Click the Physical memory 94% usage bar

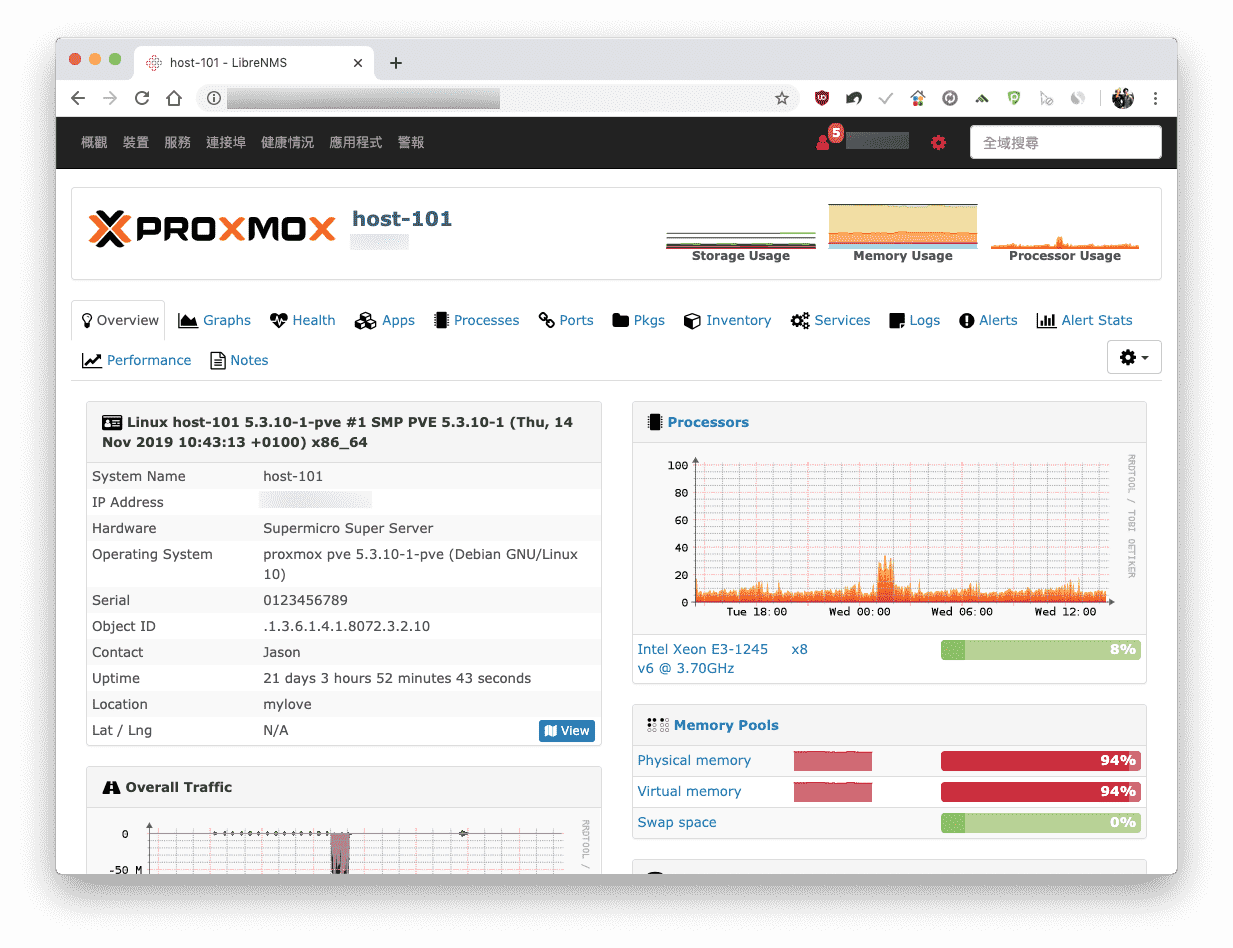[x=1040, y=761]
